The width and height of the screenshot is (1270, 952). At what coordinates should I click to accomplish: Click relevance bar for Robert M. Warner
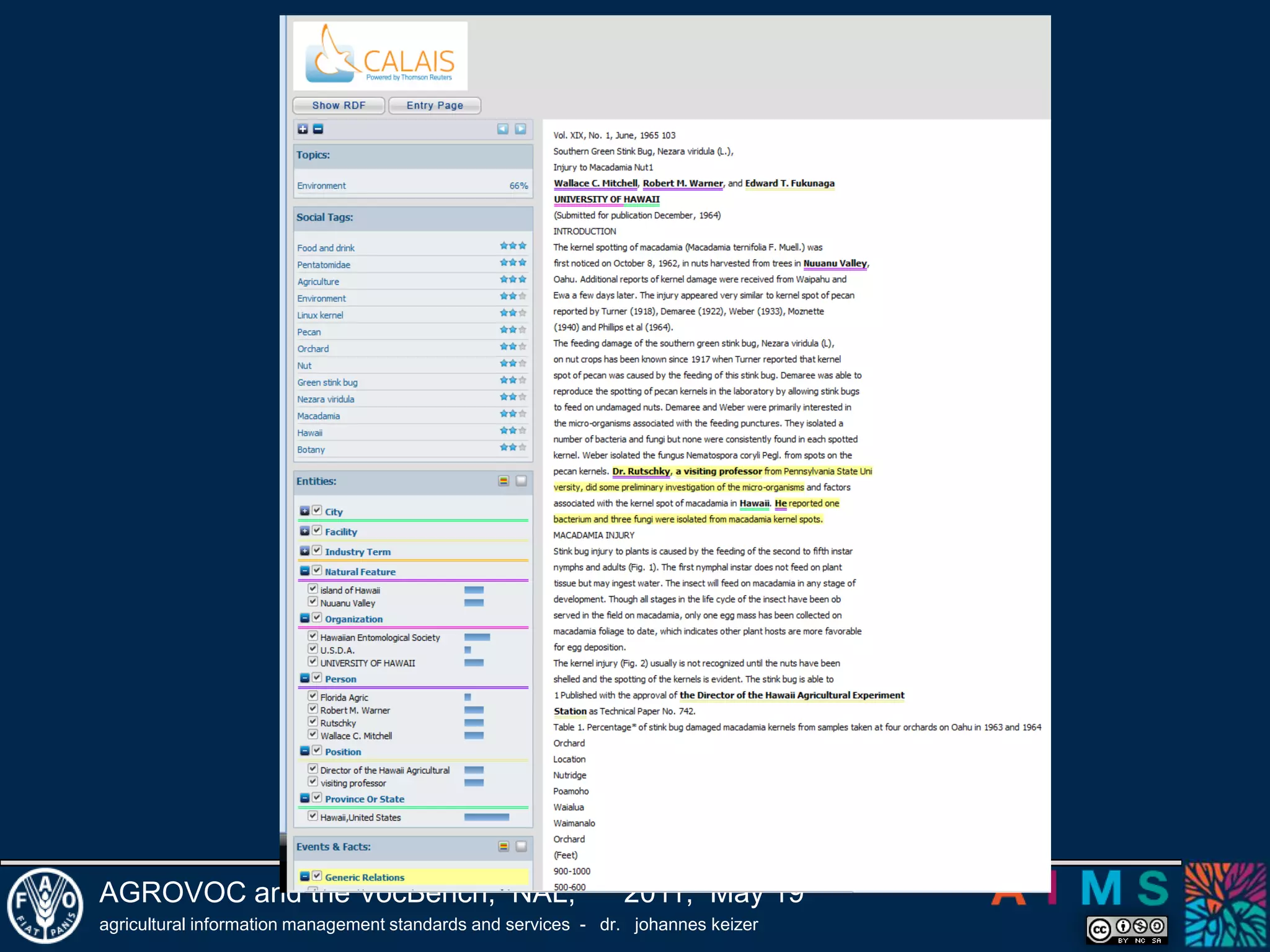pos(474,710)
